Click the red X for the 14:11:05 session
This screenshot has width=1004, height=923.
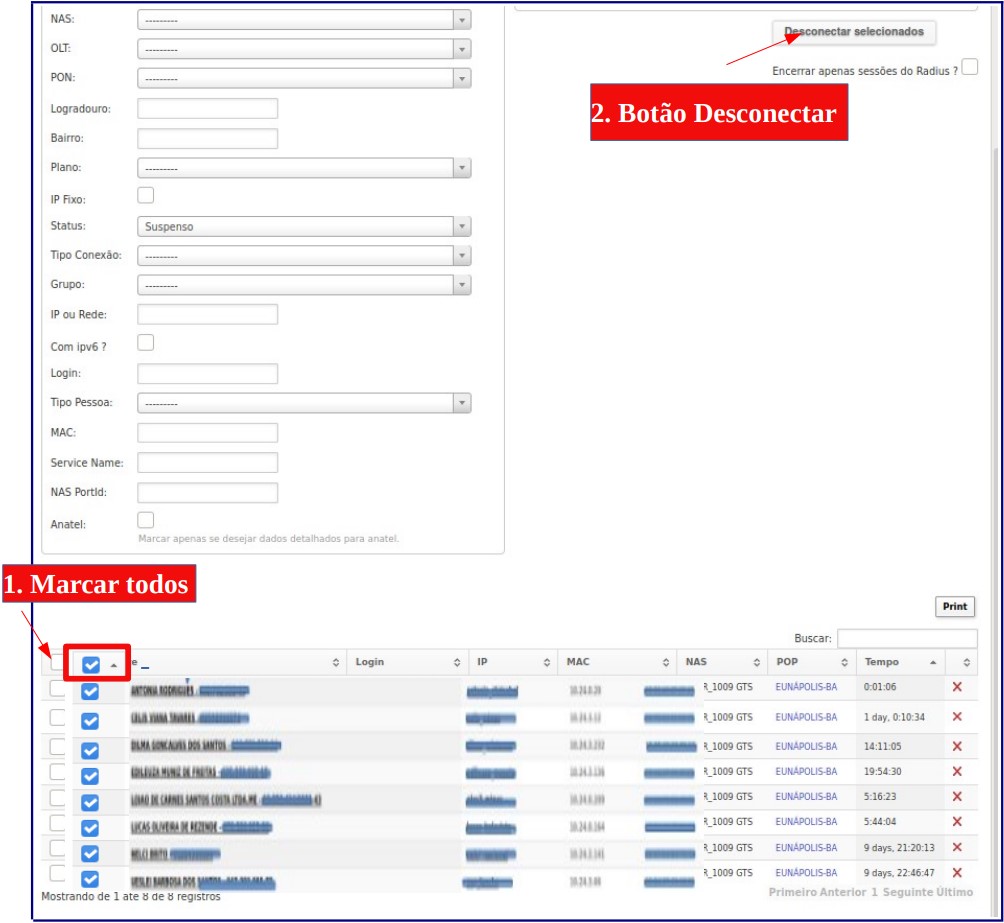[x=957, y=746]
